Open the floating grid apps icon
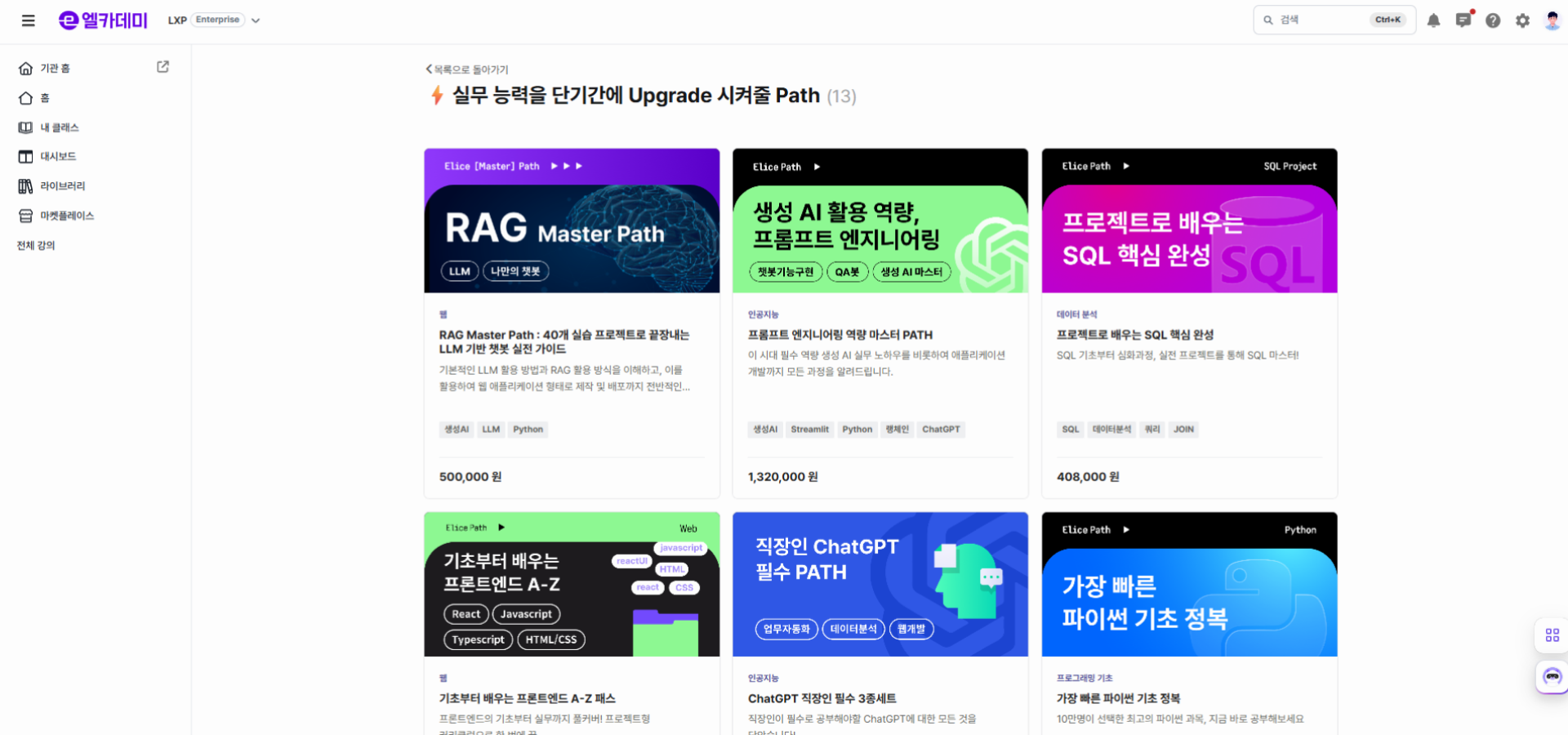Screen dimensions: 1568x735 tap(1552, 635)
